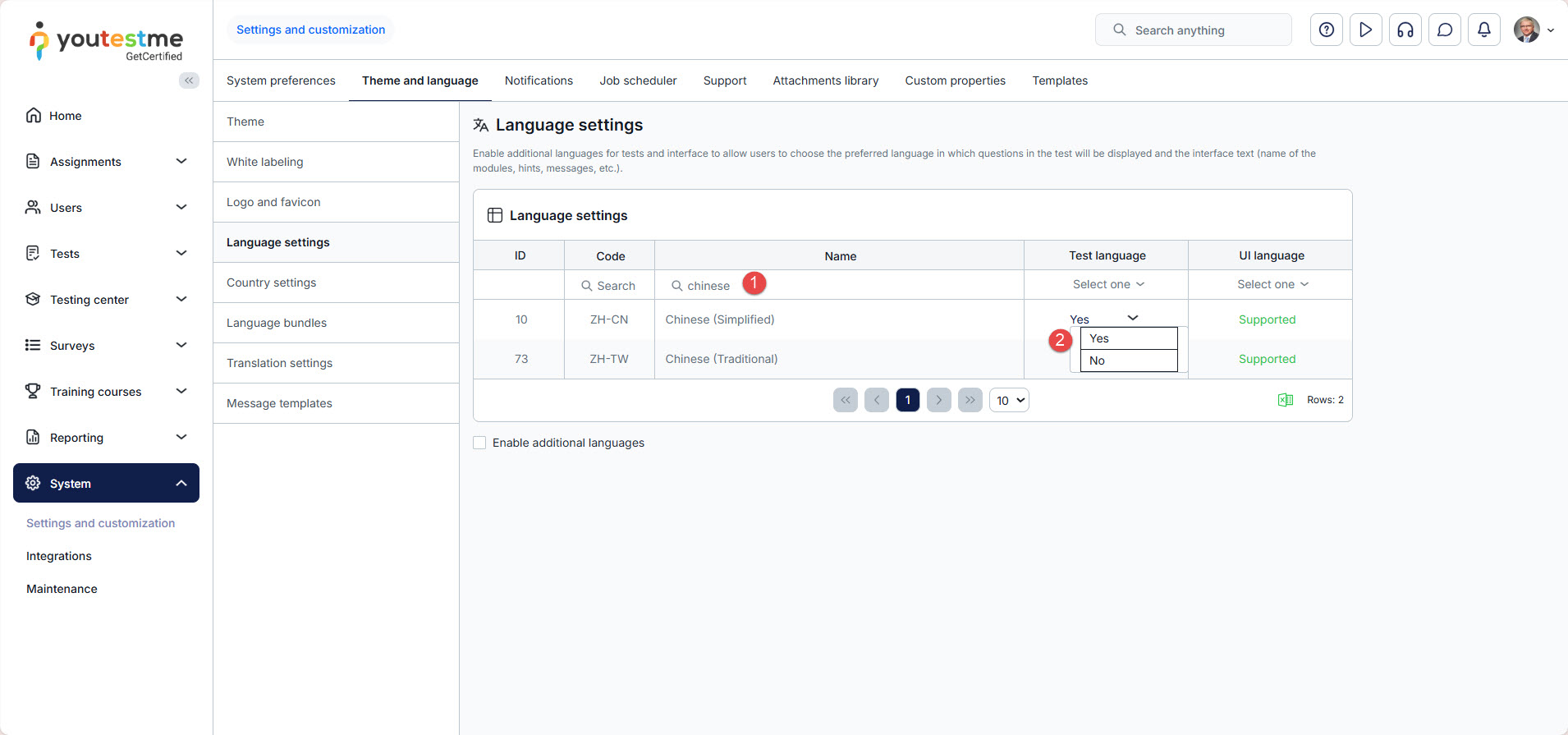1568x735 pixels.
Task: Click the user profile avatar
Action: [1527, 30]
